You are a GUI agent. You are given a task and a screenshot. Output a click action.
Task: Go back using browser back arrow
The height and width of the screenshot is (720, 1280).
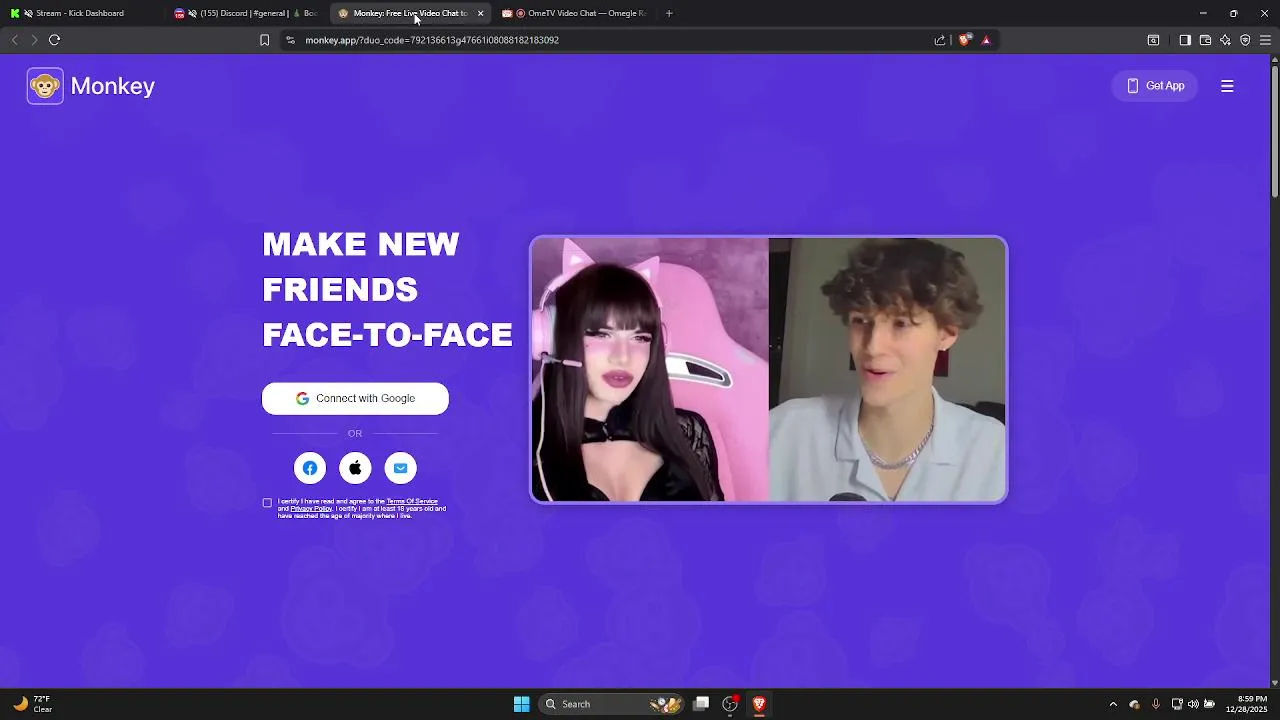pyautogui.click(x=14, y=40)
